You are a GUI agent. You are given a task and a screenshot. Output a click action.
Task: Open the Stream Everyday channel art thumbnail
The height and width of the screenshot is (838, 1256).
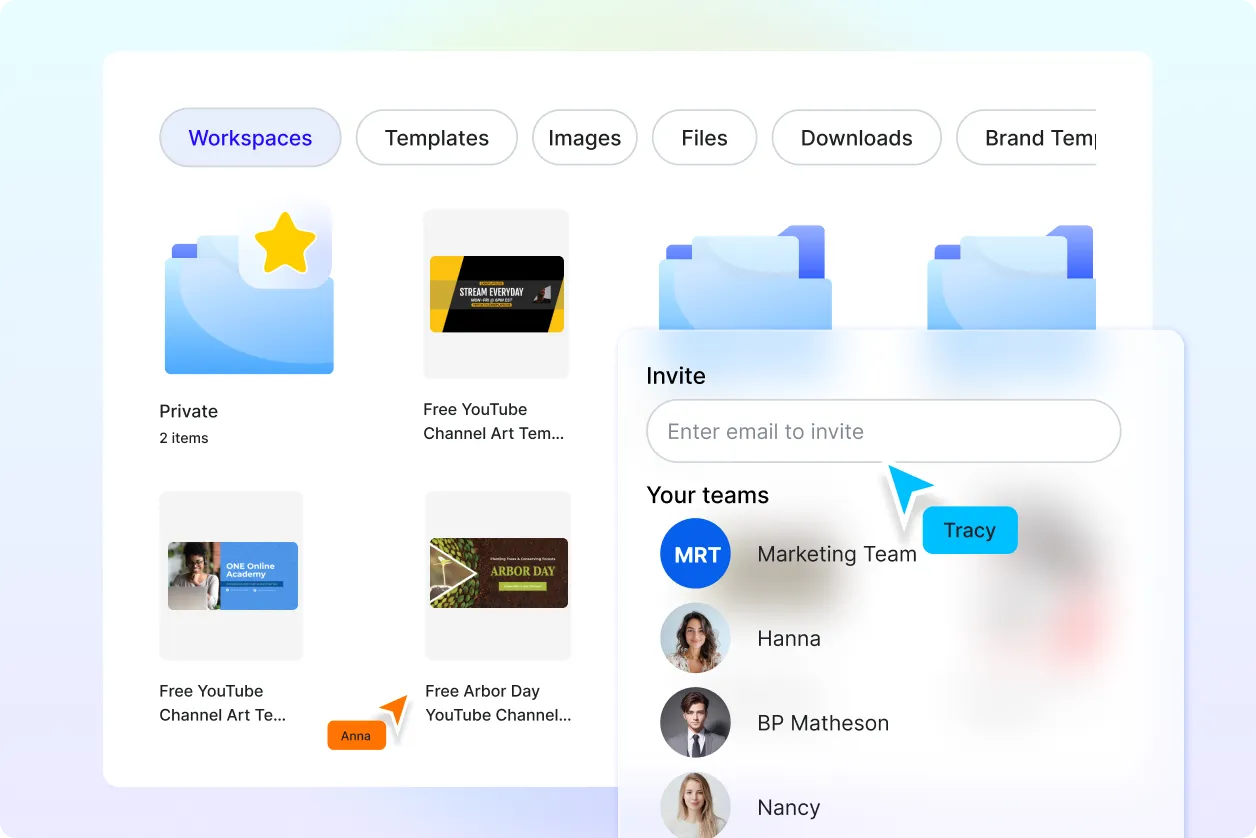click(x=496, y=293)
